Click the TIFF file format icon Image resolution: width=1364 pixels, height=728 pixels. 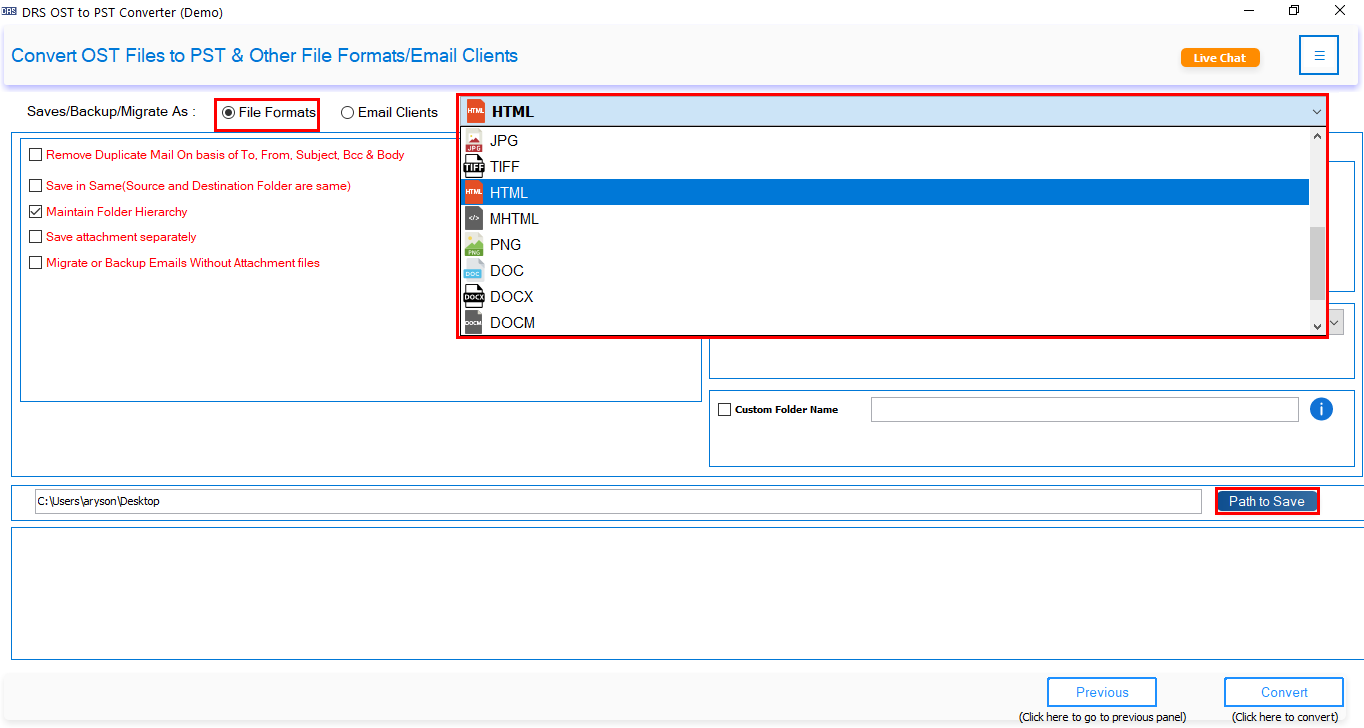point(474,167)
